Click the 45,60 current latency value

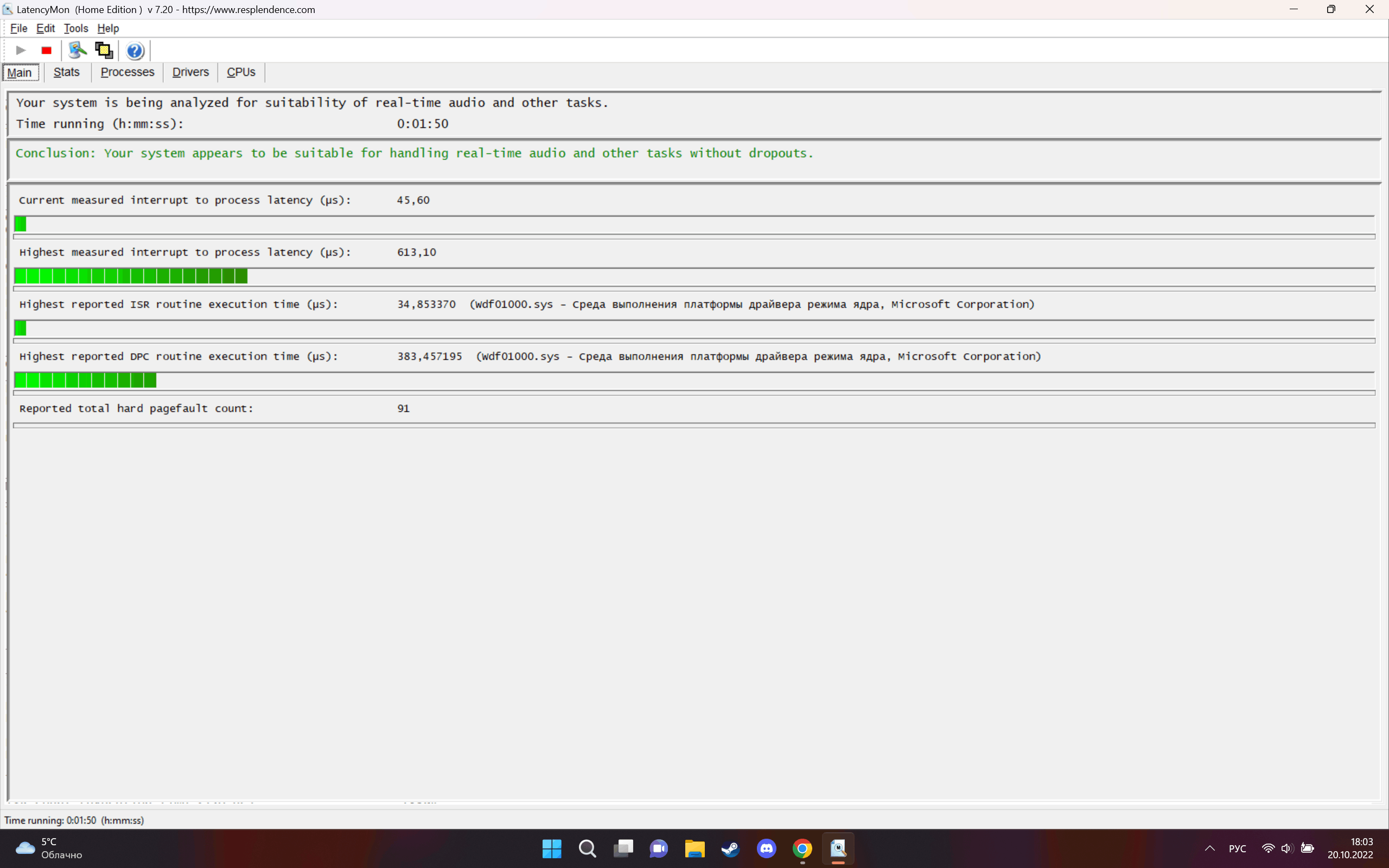tap(413, 200)
